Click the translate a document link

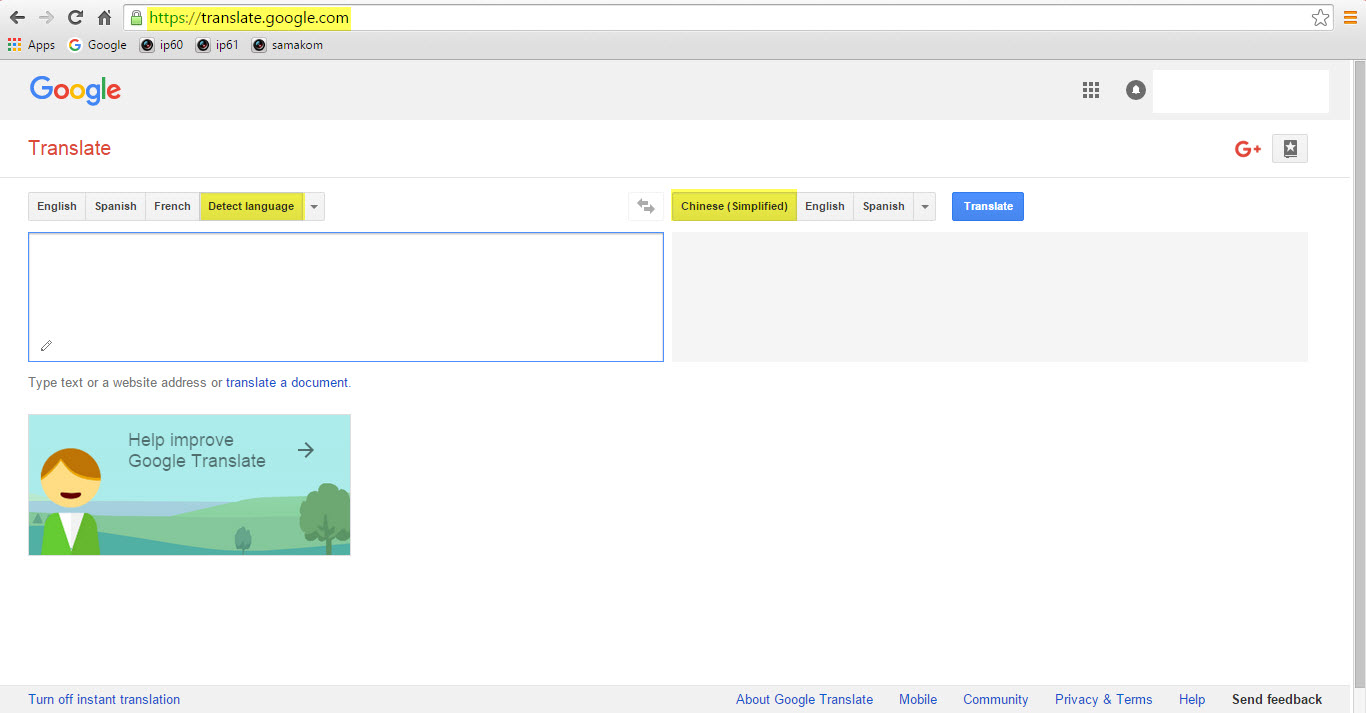coord(287,382)
